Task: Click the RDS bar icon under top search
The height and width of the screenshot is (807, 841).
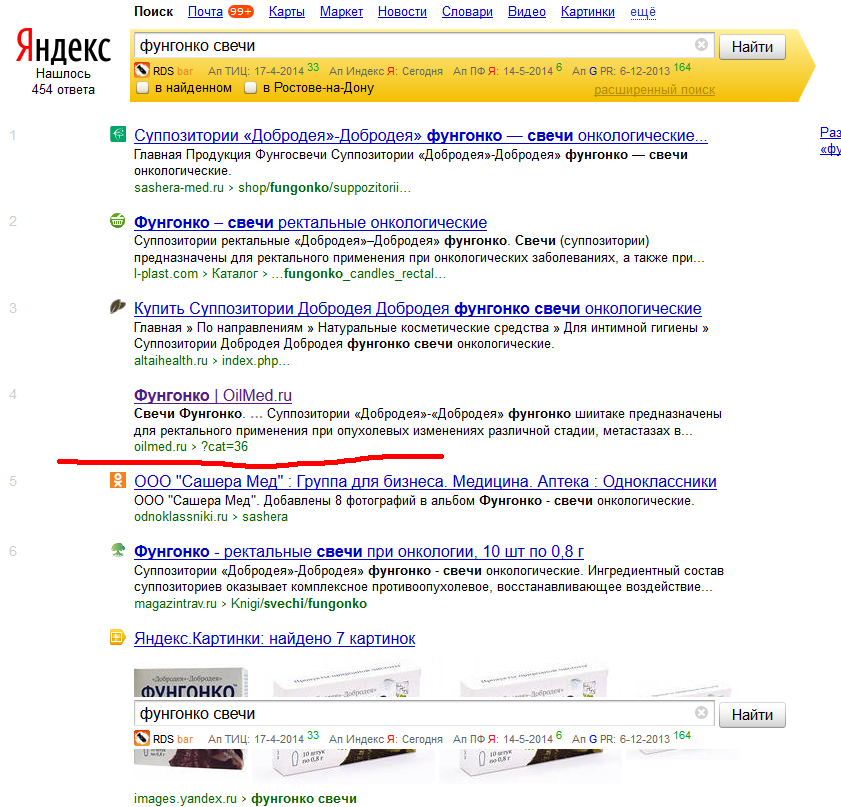Action: [142, 70]
